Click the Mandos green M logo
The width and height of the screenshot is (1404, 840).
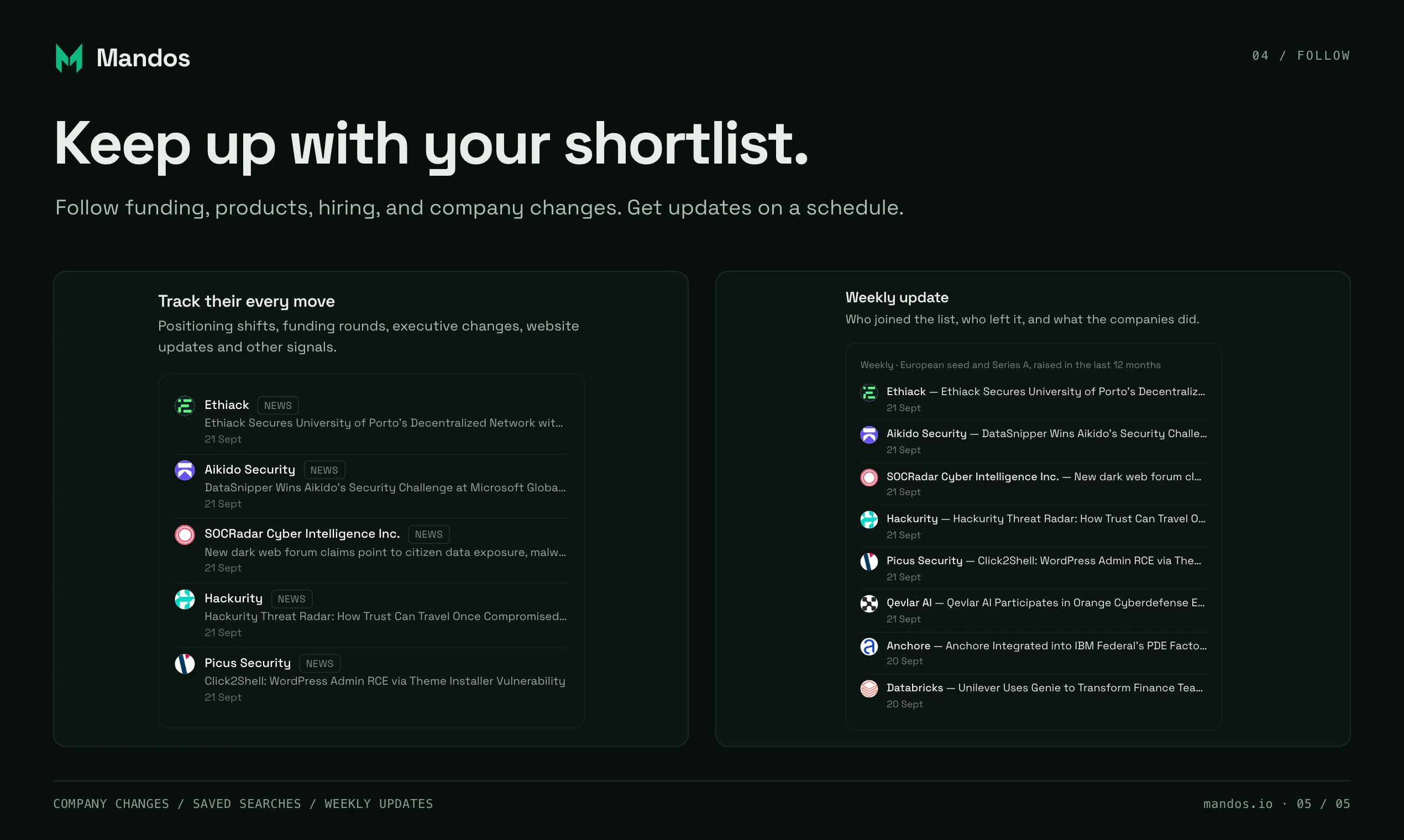point(69,57)
